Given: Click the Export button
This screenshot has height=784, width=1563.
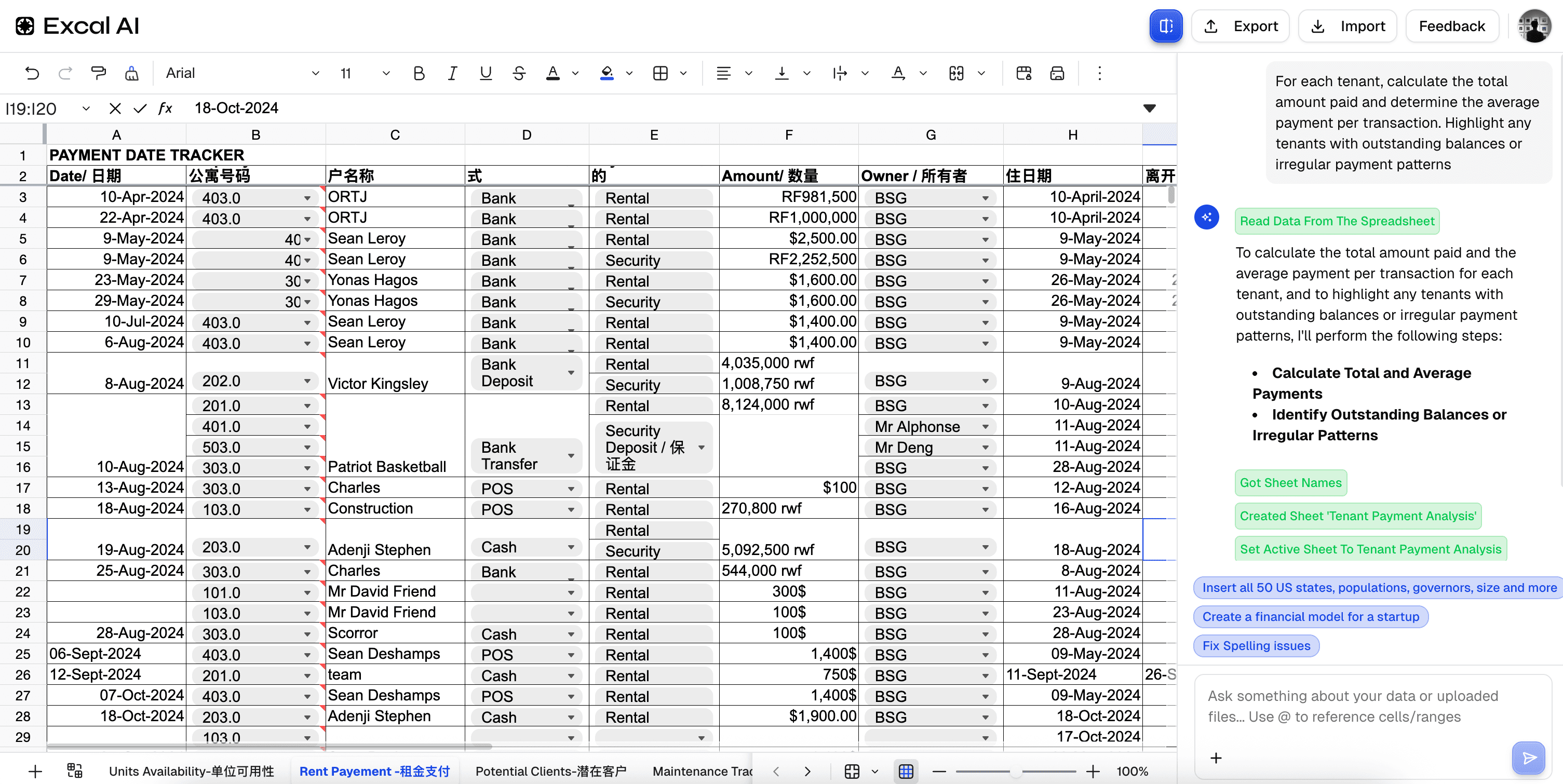Looking at the screenshot, I should click(1240, 26).
